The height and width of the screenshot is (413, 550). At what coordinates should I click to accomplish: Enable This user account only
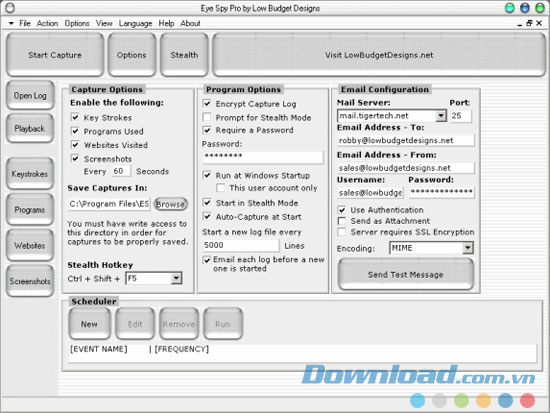(x=221, y=188)
